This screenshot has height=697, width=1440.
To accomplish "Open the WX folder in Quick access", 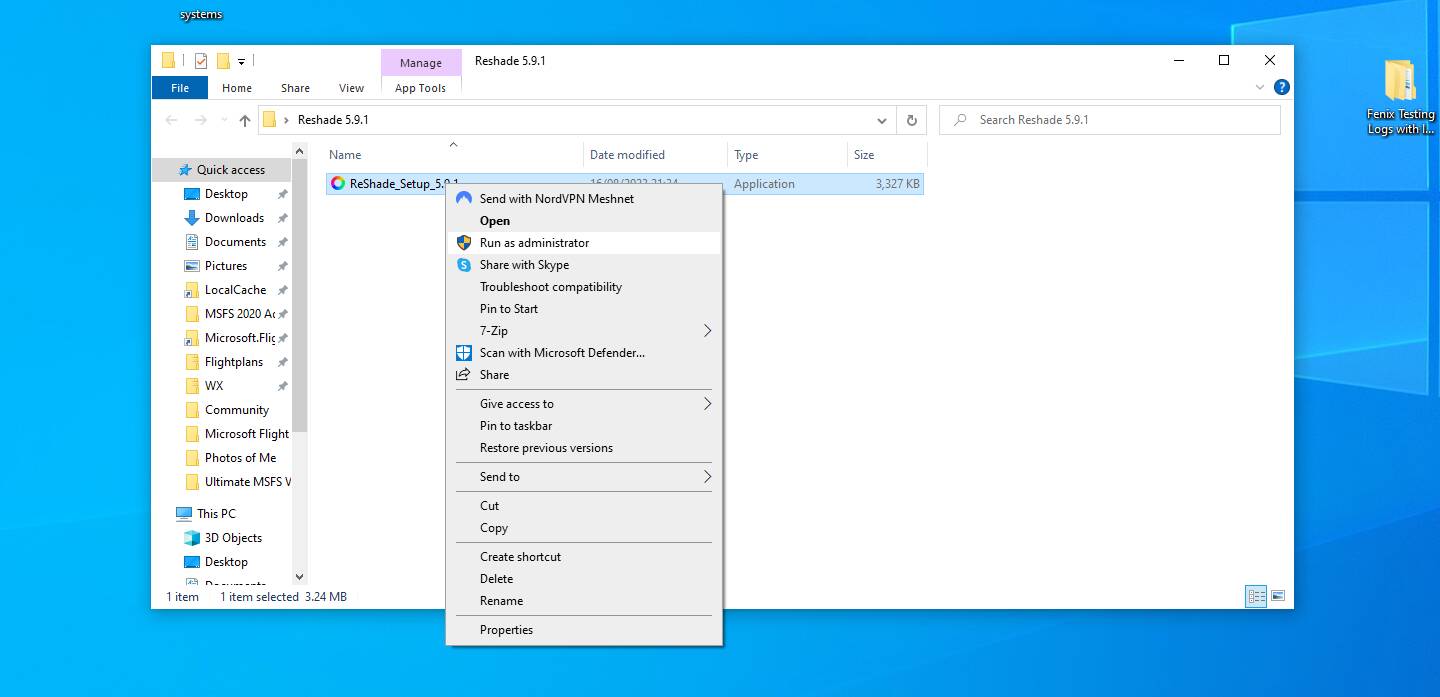I will tap(214, 386).
